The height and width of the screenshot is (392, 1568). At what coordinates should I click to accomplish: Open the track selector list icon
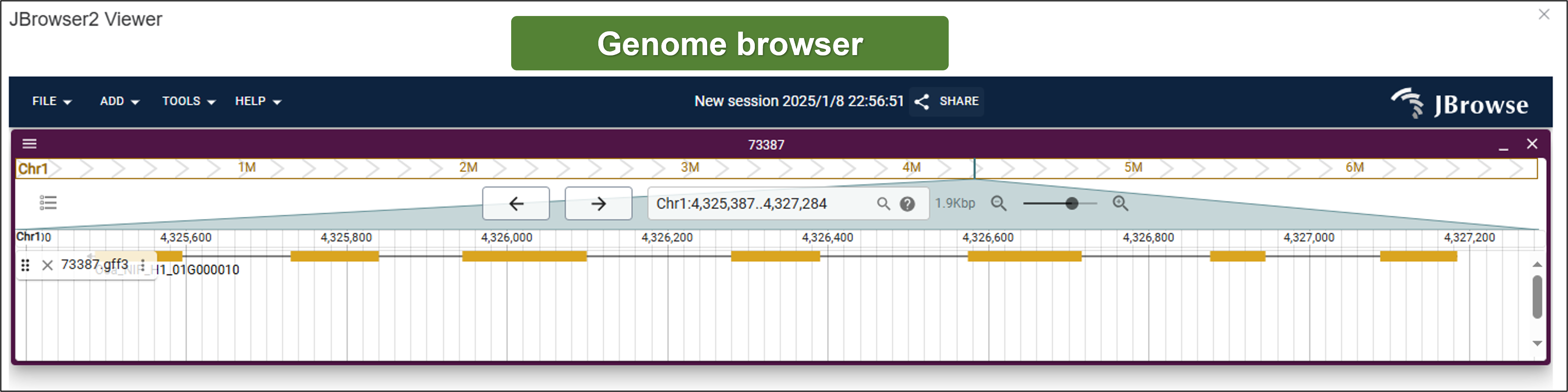point(47,202)
